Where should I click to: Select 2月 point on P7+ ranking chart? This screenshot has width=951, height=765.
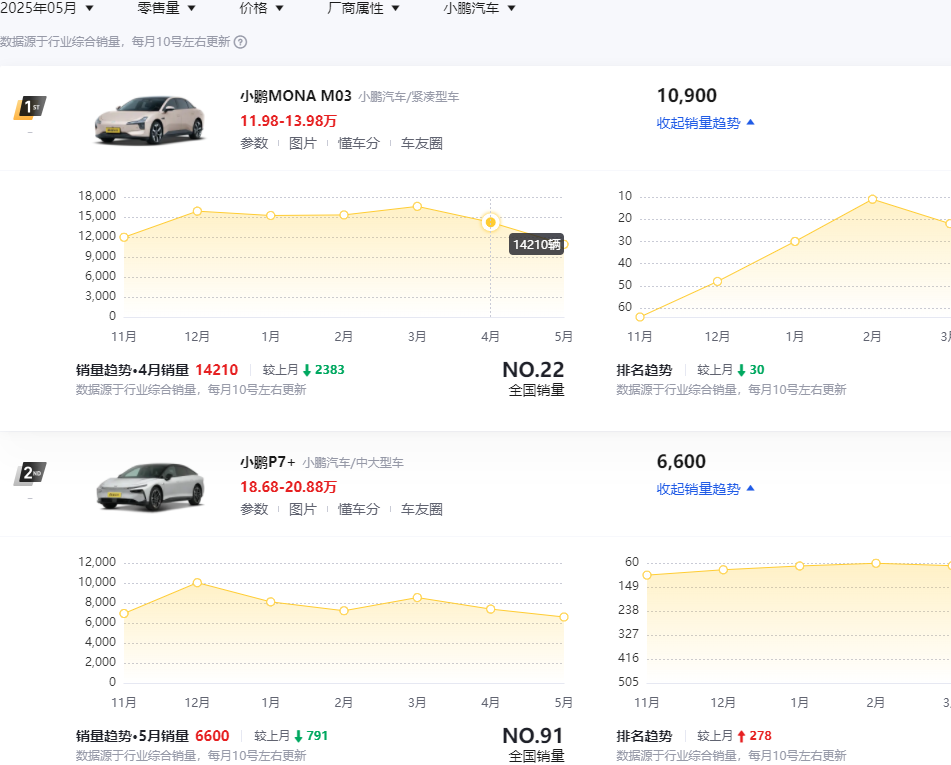coord(876,564)
